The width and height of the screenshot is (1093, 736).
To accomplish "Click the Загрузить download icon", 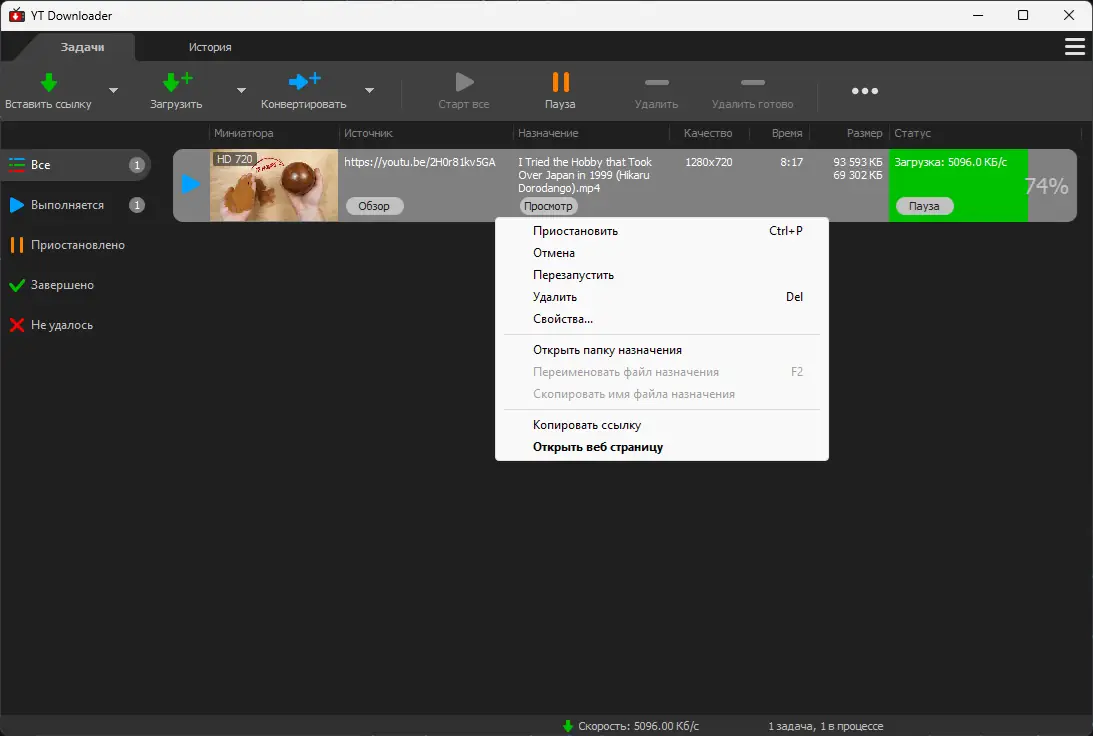I will click(x=177, y=82).
